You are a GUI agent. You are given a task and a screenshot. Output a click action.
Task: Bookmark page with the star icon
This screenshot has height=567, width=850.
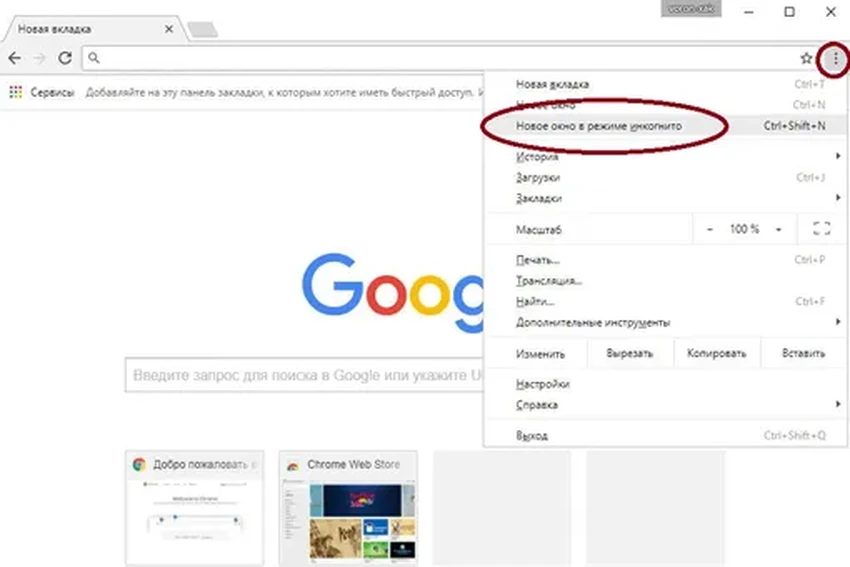(806, 58)
